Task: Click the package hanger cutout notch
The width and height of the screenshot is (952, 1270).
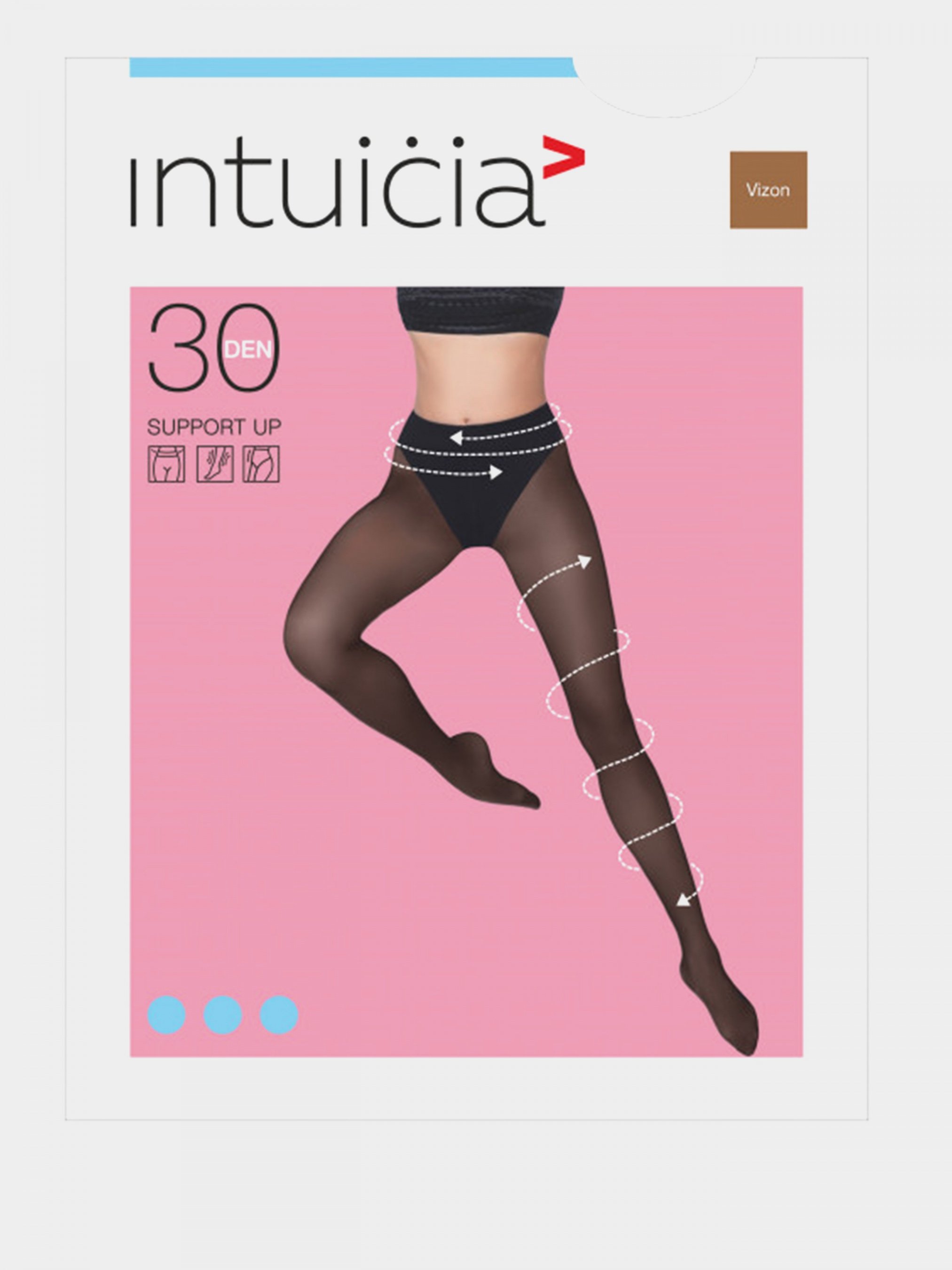Action: [x=665, y=87]
